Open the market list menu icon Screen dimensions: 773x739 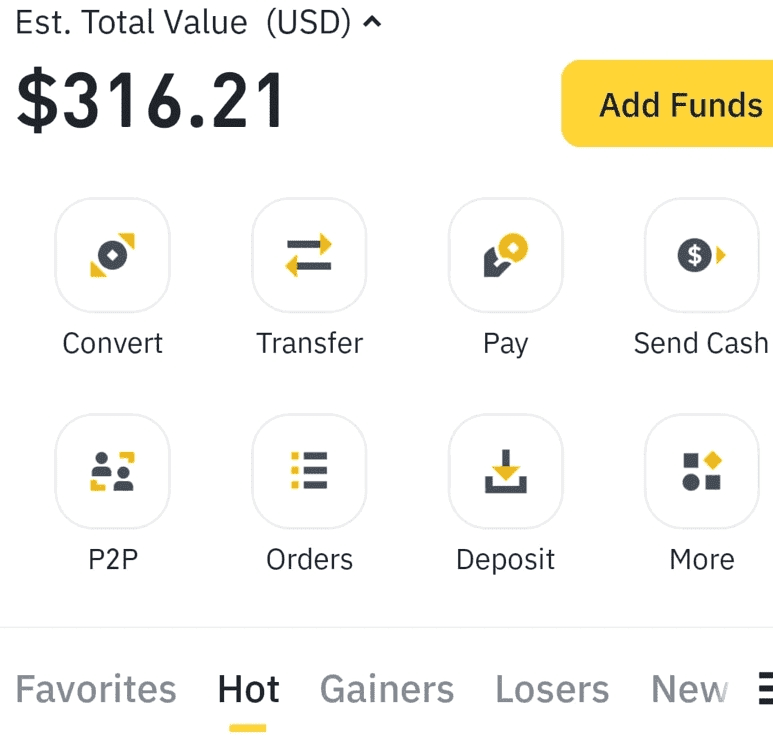tap(766, 688)
